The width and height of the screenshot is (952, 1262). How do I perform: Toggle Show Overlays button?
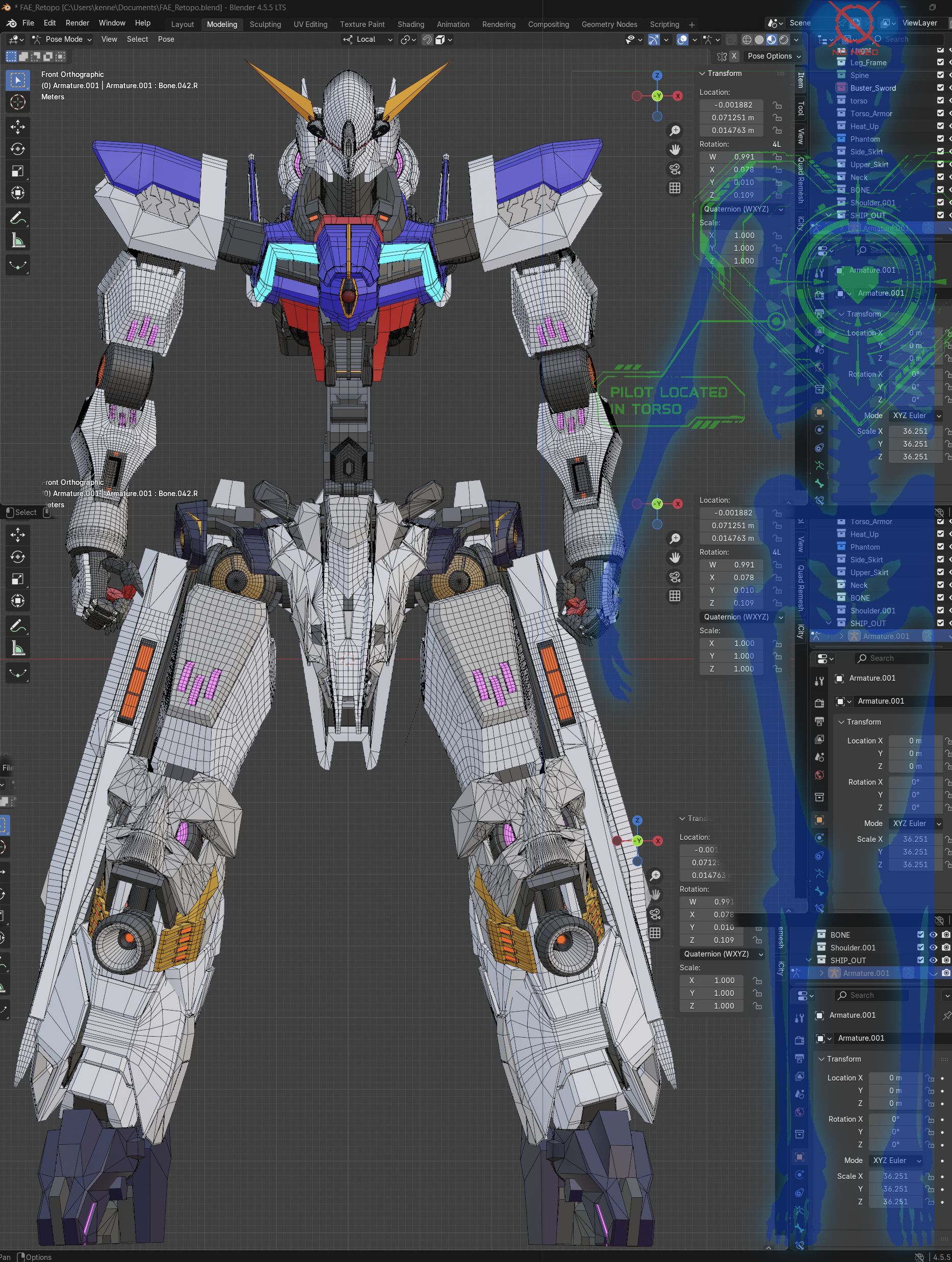point(682,39)
